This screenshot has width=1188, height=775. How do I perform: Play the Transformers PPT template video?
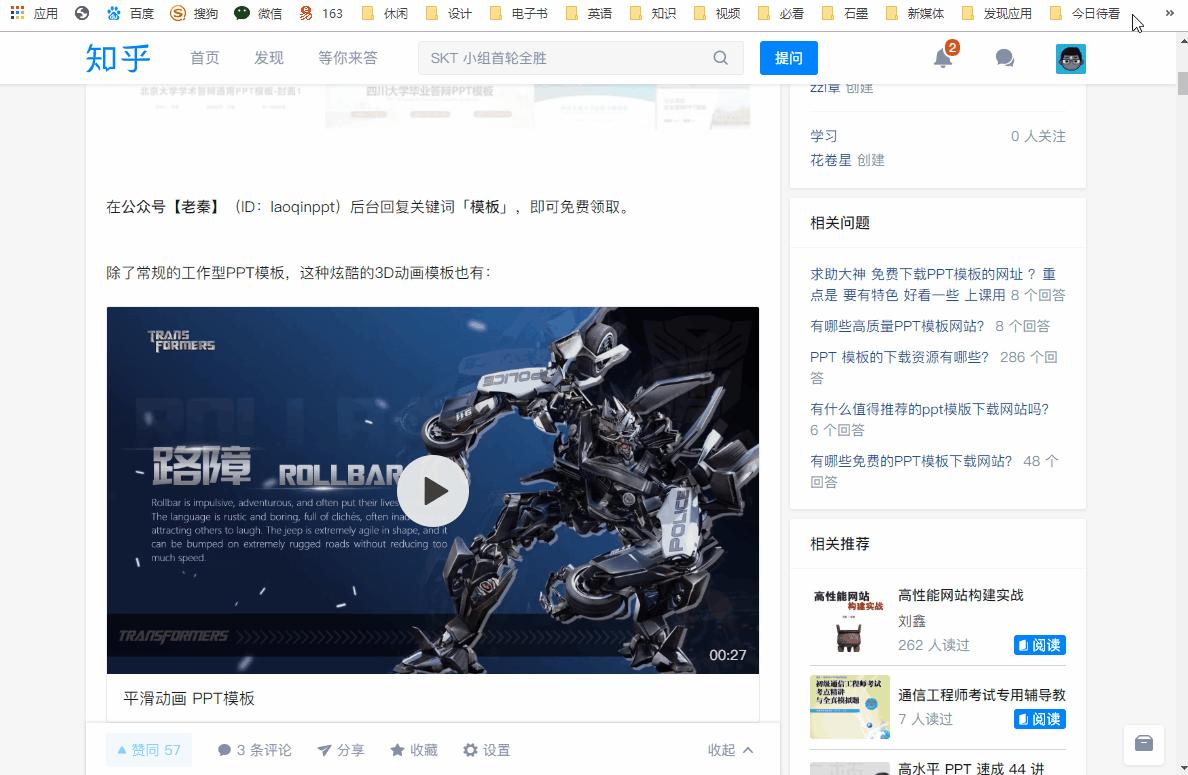pos(433,490)
